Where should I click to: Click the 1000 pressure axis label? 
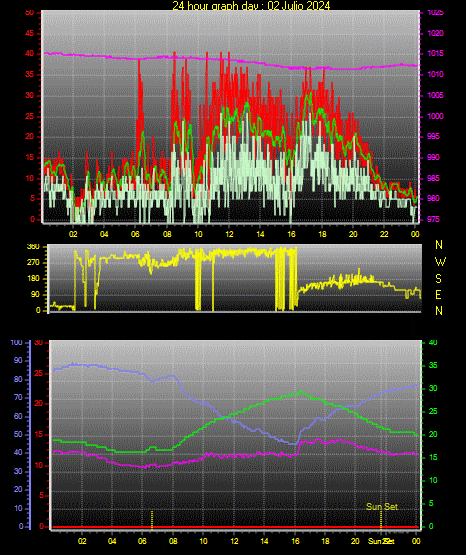[x=436, y=116]
